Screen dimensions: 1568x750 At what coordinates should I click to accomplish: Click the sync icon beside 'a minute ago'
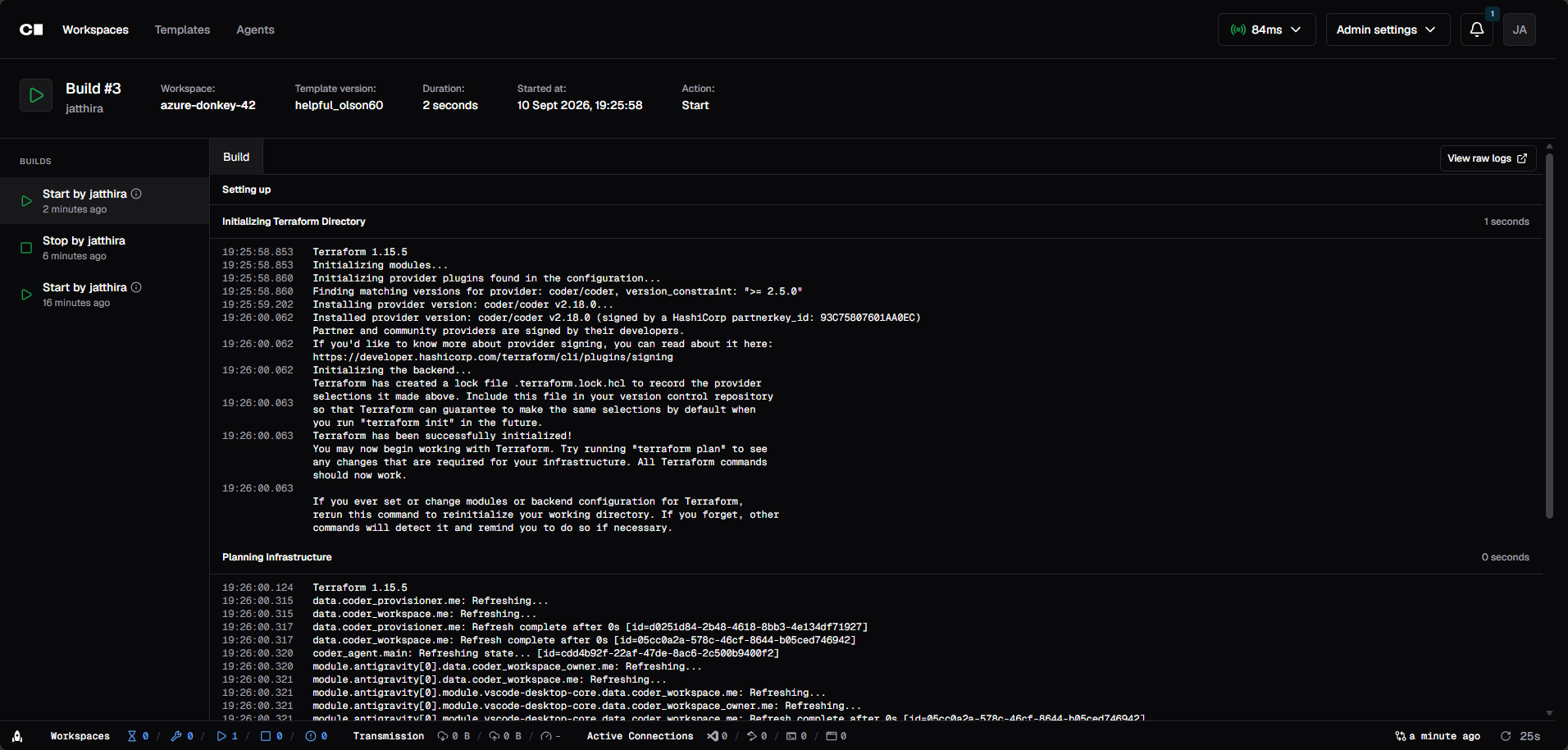pos(1401,736)
